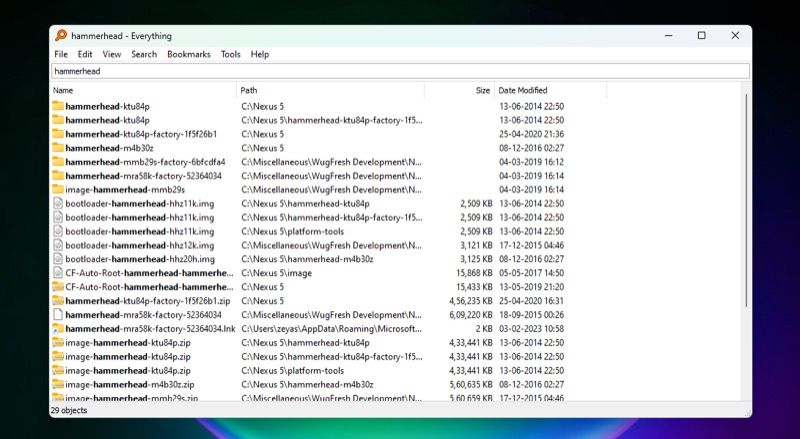Click folder icon of image-hammerhead-mmb29s folder

(58, 189)
